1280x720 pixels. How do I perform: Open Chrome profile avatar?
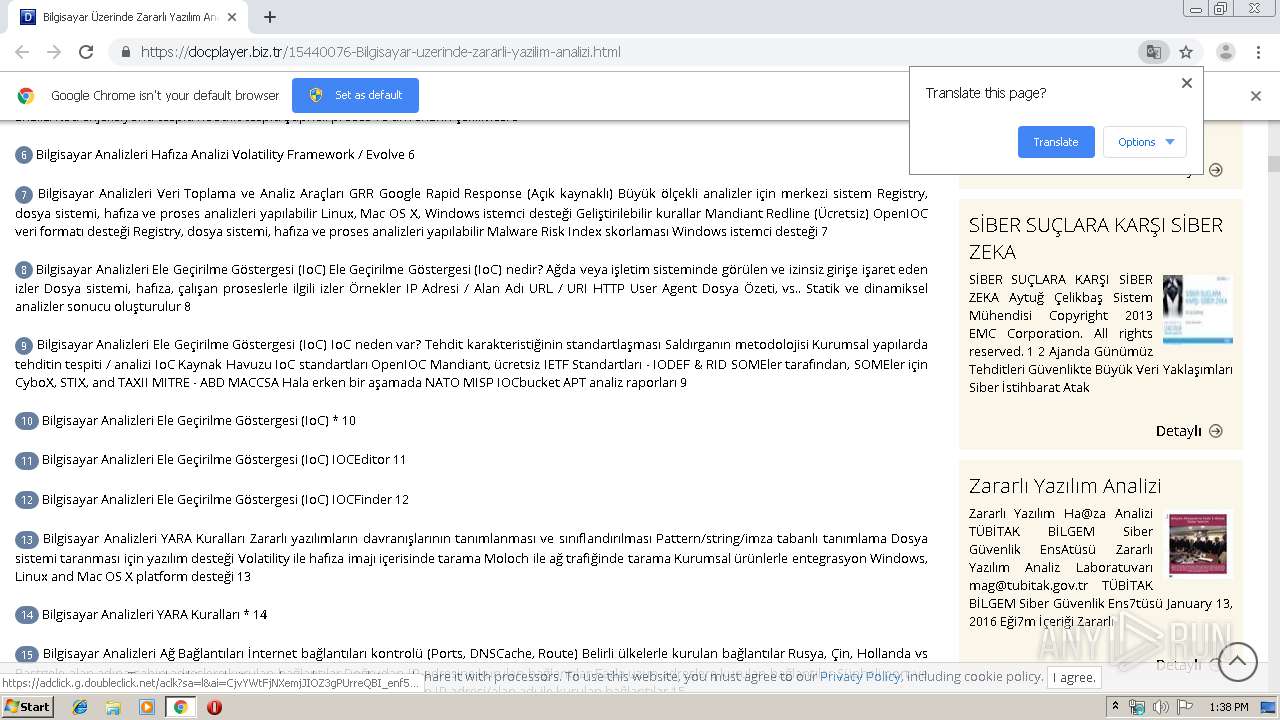tap(1225, 52)
